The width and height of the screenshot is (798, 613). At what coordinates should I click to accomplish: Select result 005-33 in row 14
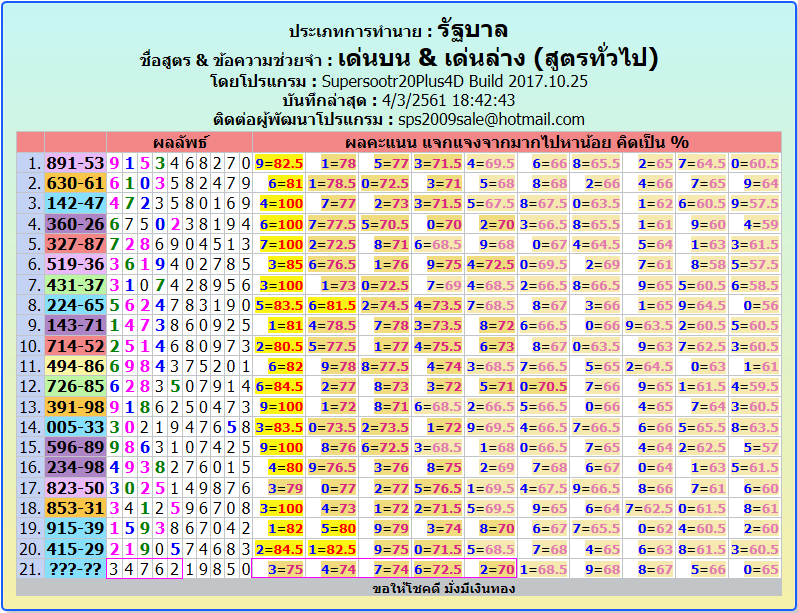click(x=75, y=426)
